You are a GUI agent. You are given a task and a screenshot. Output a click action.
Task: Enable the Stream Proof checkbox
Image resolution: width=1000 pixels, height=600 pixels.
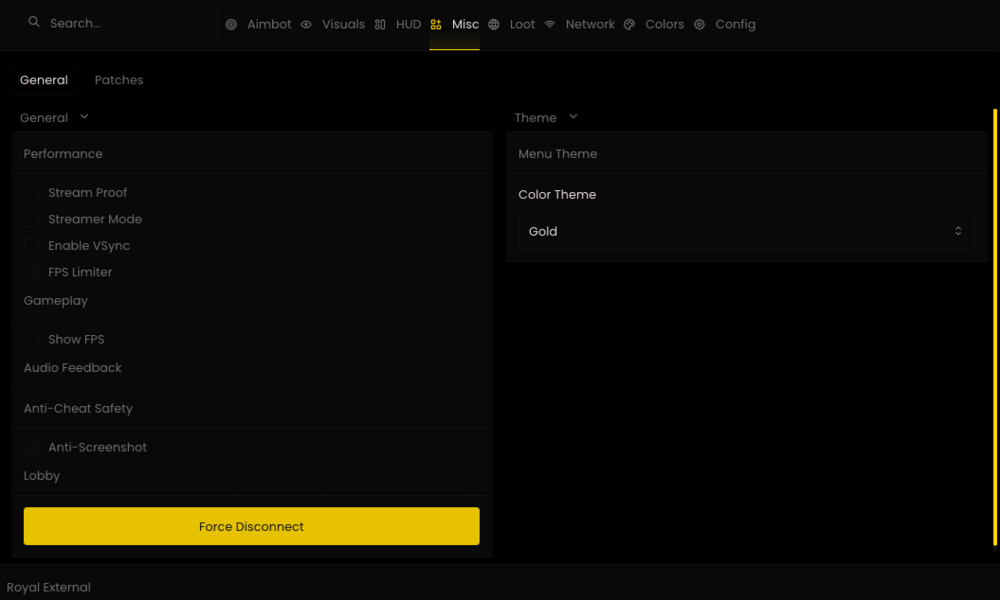point(31,193)
